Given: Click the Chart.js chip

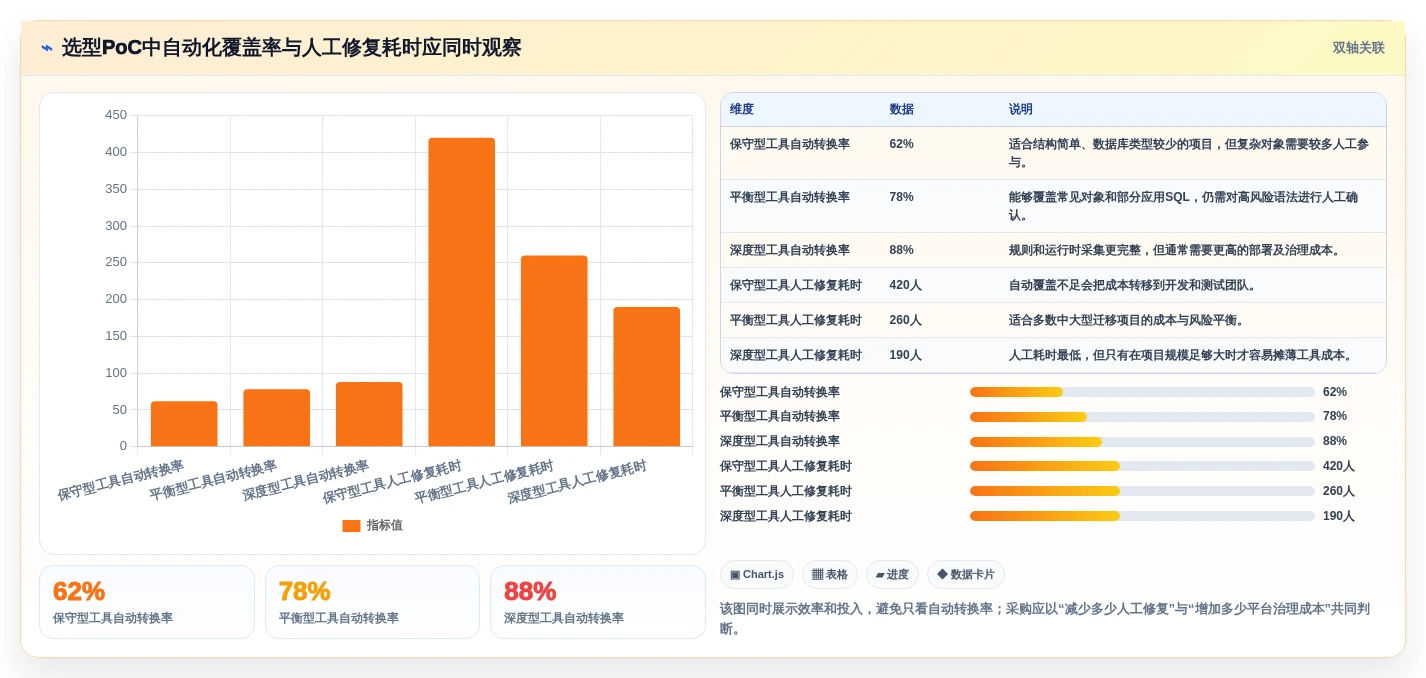Looking at the screenshot, I should [757, 575].
